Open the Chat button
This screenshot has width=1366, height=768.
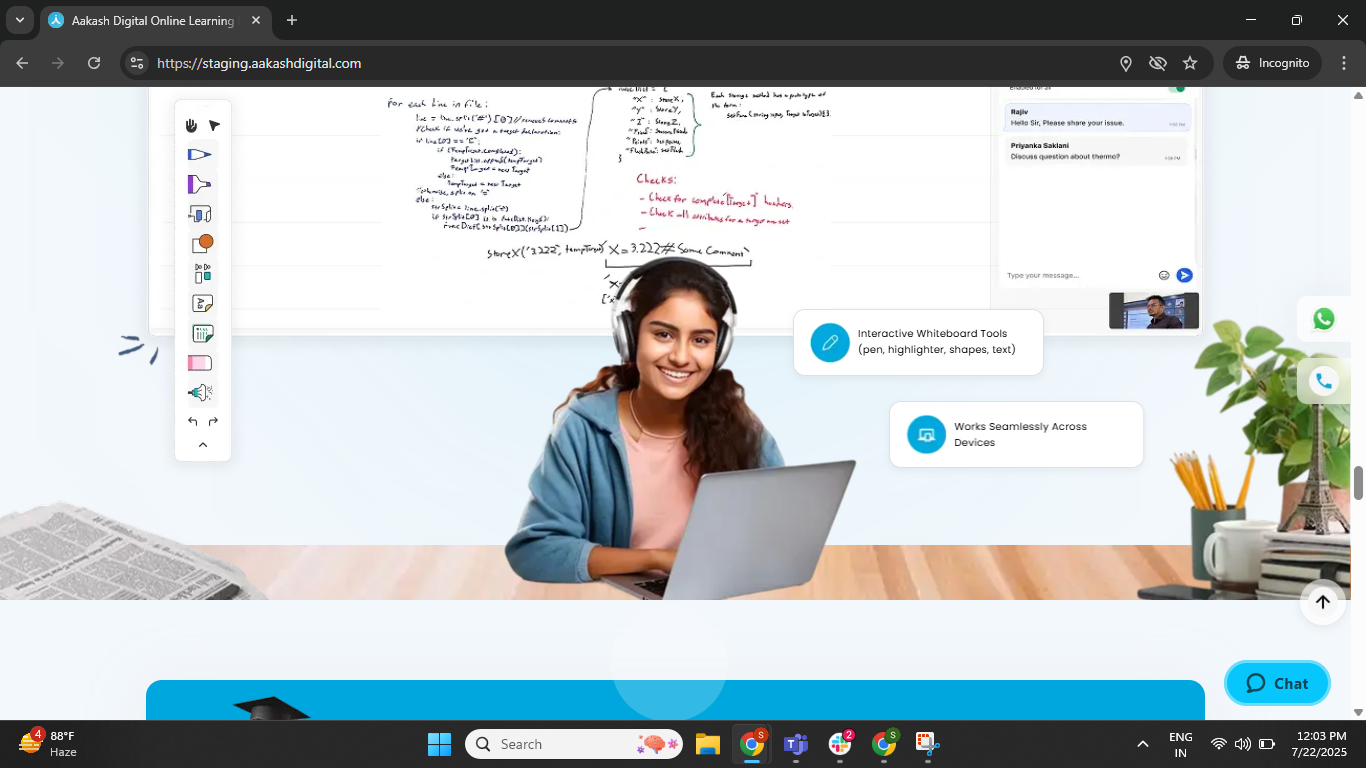(1277, 683)
